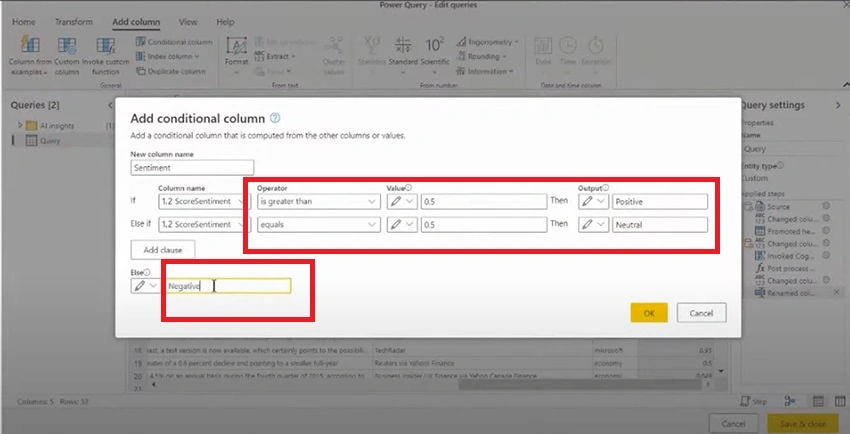Screen dimensions: 850x434
Task: Select the Add column tab
Action: [x=136, y=22]
